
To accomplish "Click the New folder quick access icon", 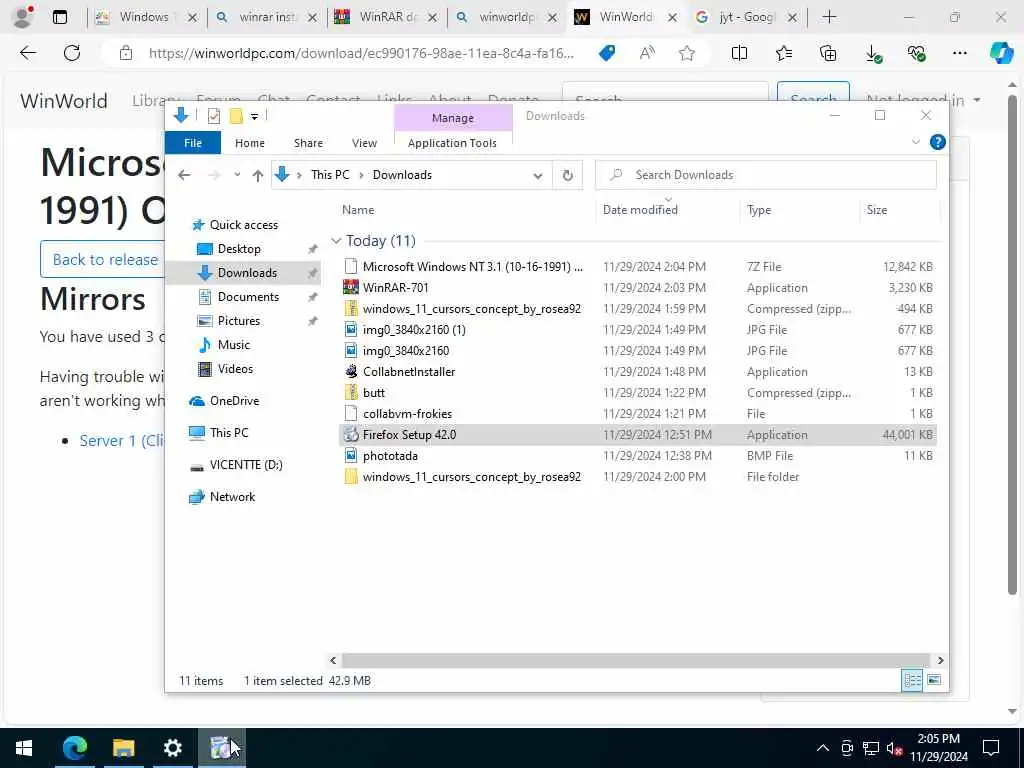I will click(236, 116).
